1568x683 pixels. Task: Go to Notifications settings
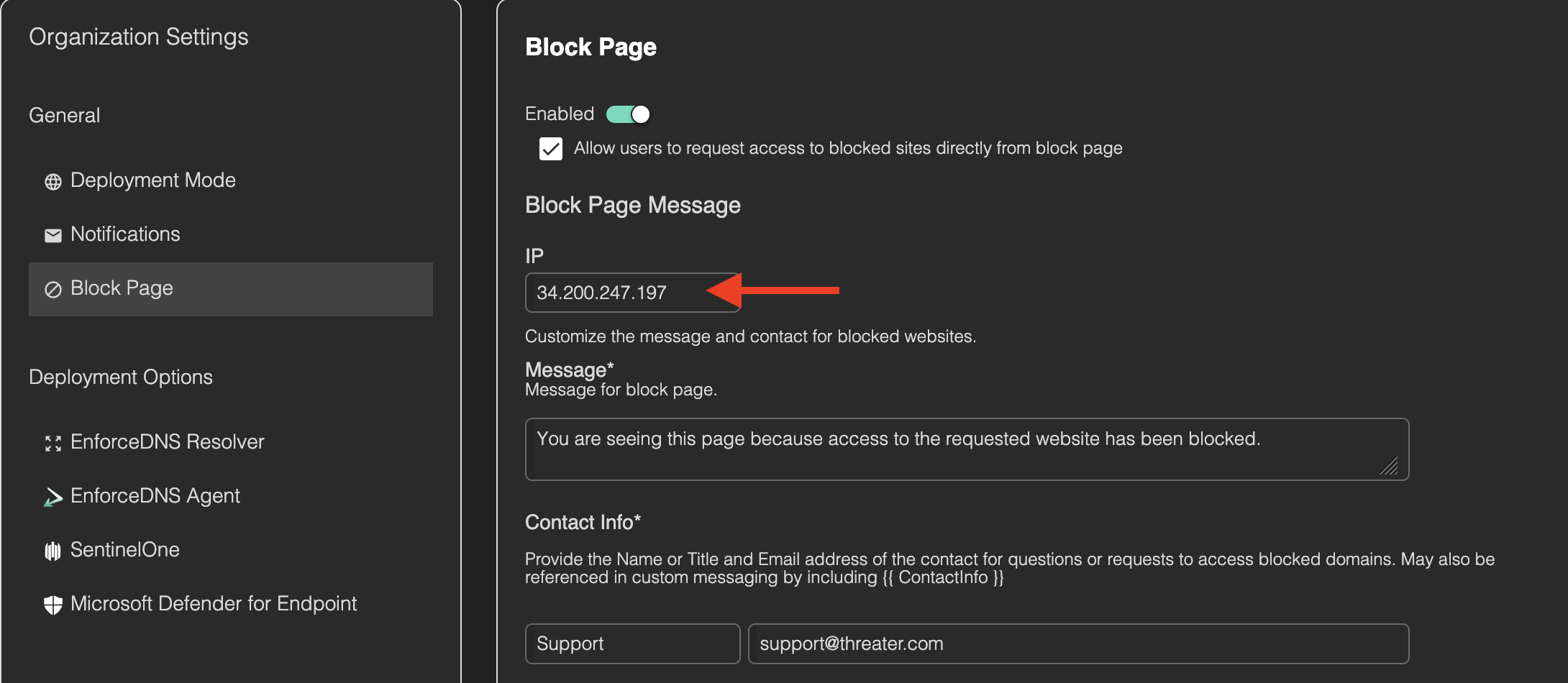[x=125, y=234]
